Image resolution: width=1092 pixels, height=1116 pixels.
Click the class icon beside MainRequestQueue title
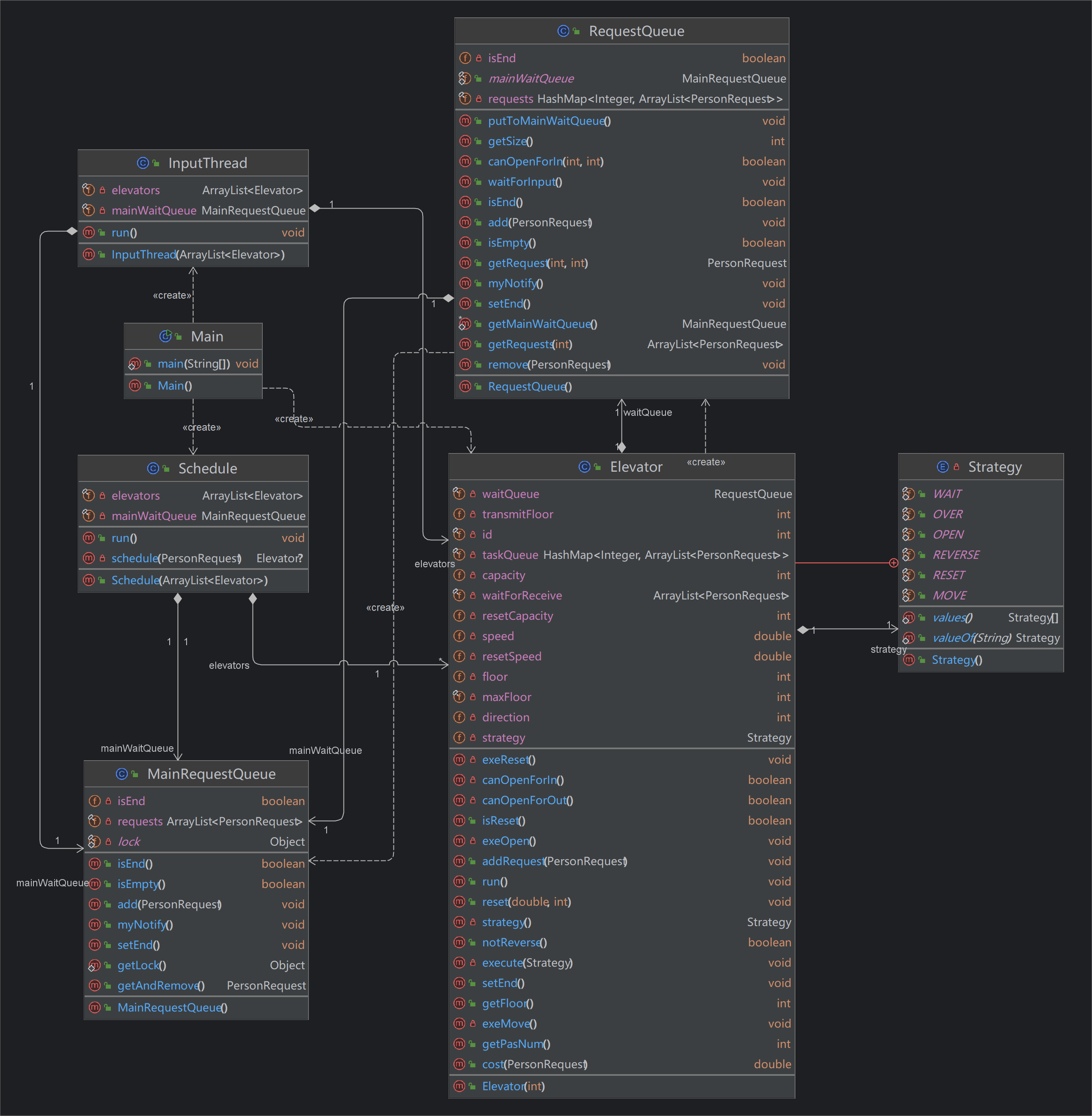coord(121,774)
